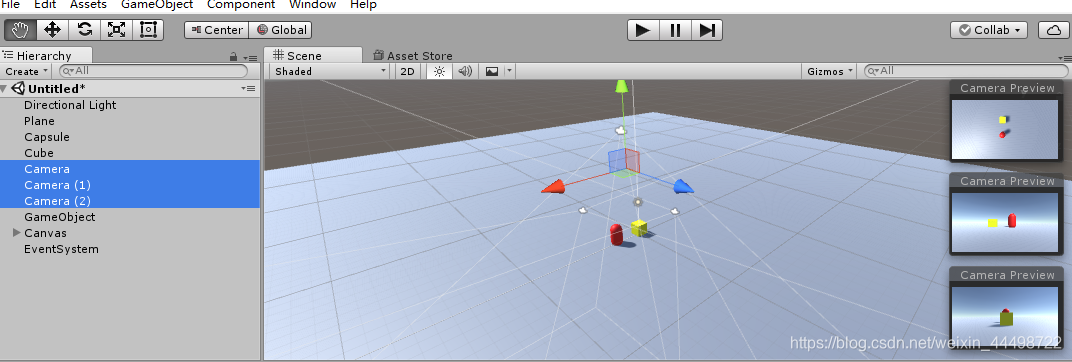This screenshot has height=362, width=1072.
Task: Click the bottom Camera Preview thumbnail
Action: tap(1004, 316)
